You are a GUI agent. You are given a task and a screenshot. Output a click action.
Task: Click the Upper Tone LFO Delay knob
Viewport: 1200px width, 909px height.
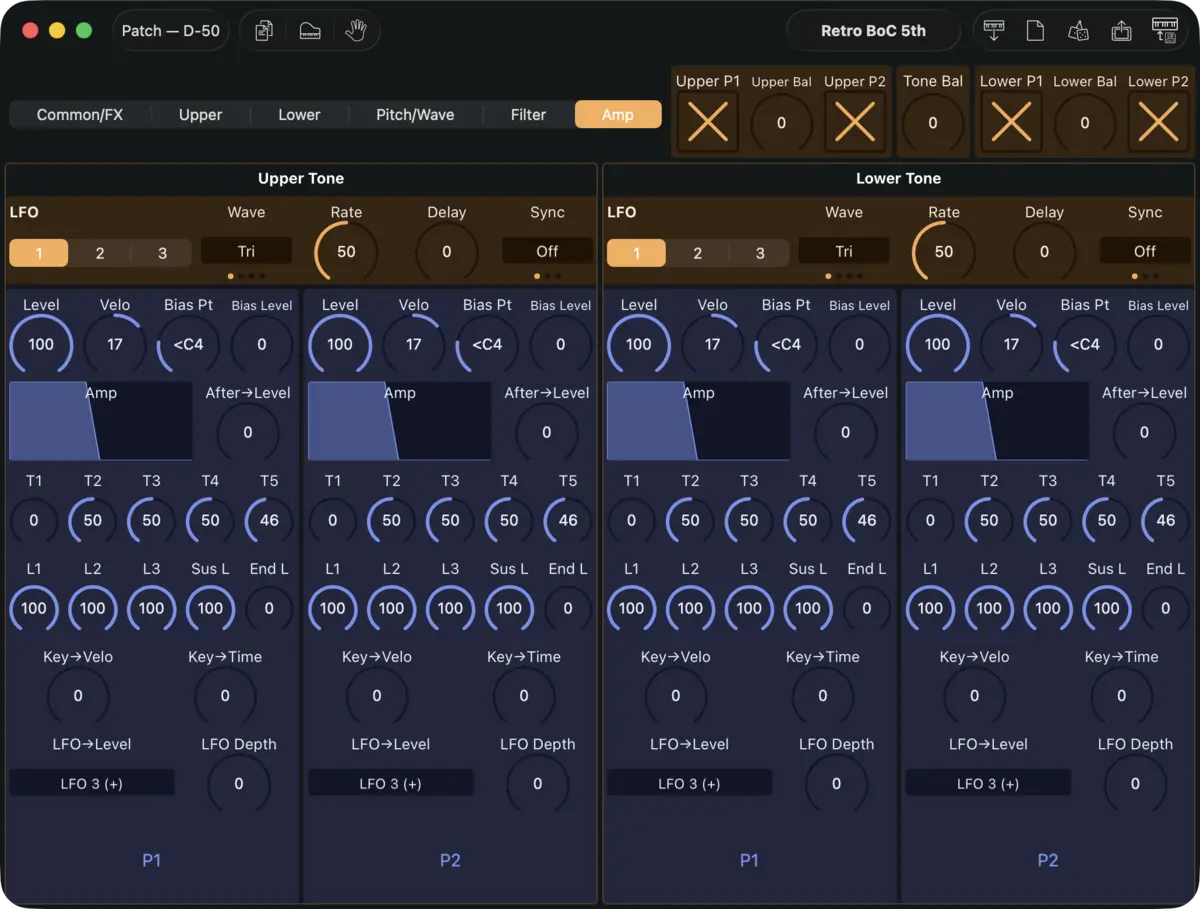447,251
